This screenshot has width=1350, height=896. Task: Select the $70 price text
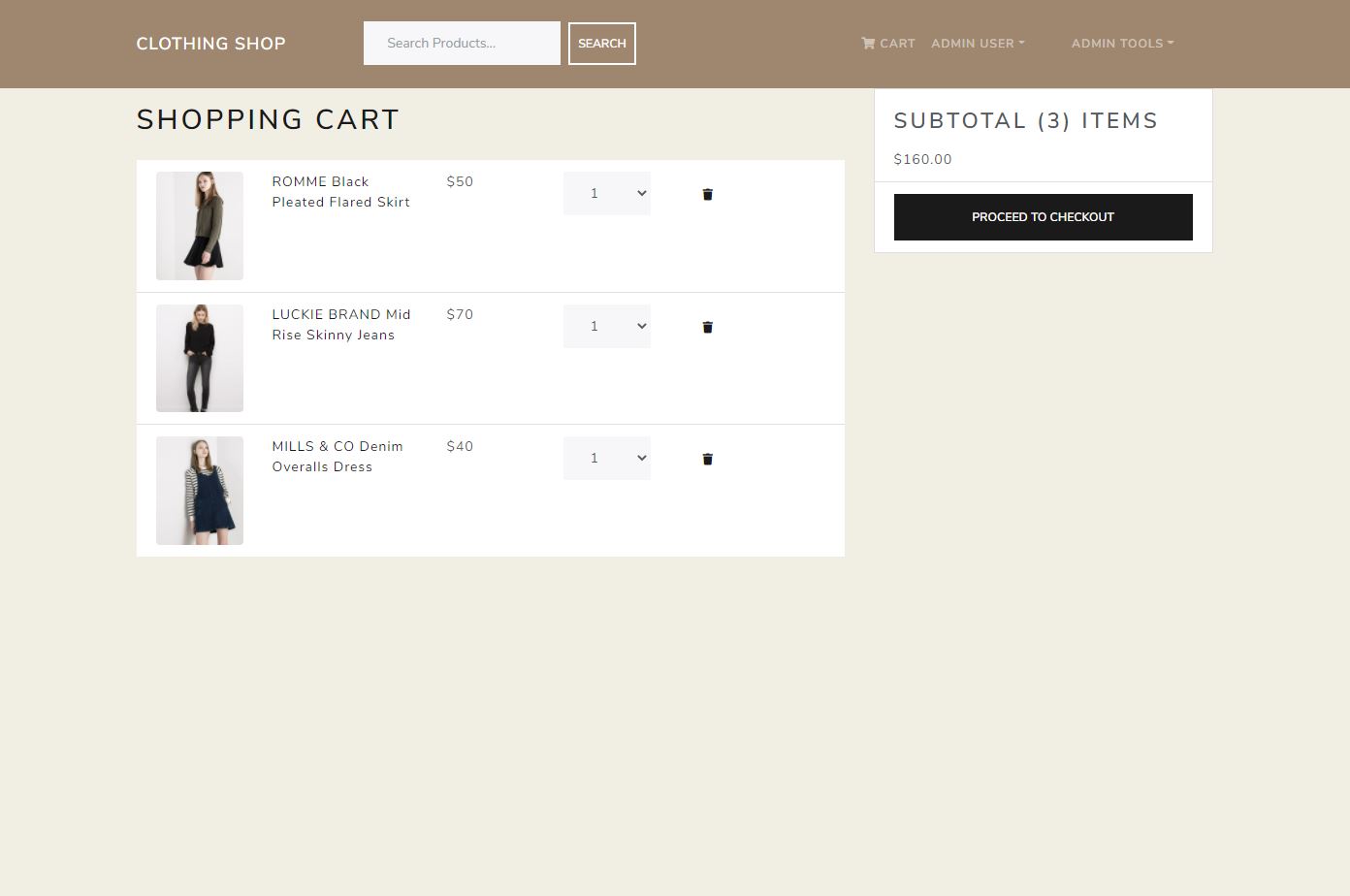461,315
